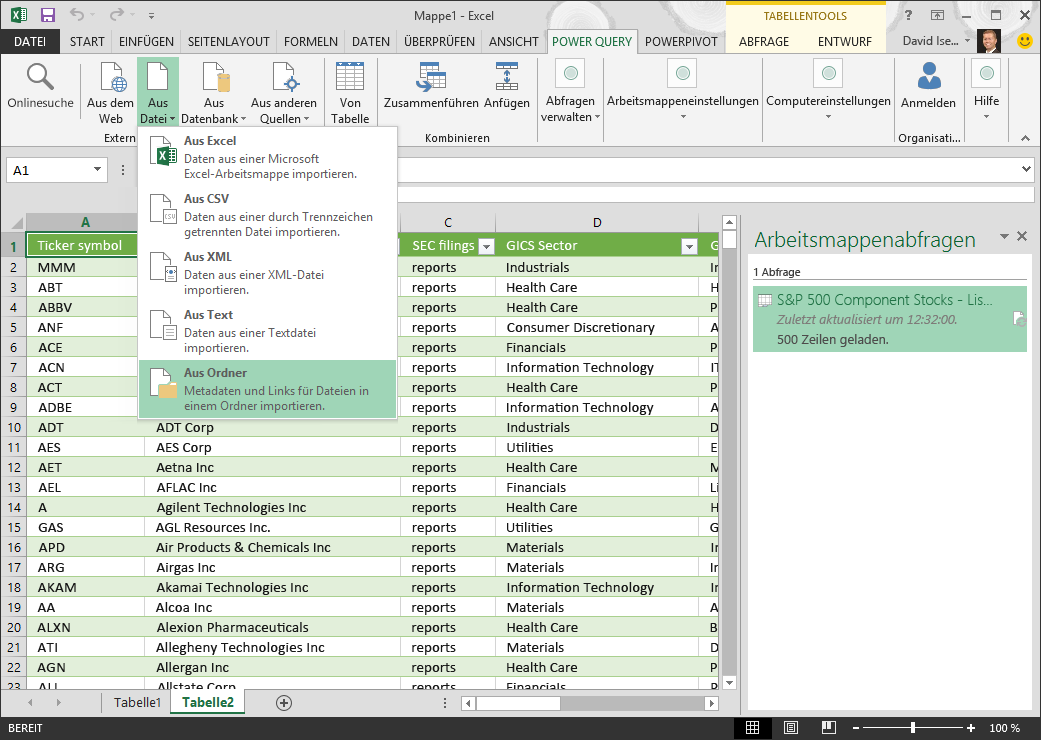The height and width of the screenshot is (740, 1041).
Task: Click the Redo arrow icon
Action: (x=117, y=15)
